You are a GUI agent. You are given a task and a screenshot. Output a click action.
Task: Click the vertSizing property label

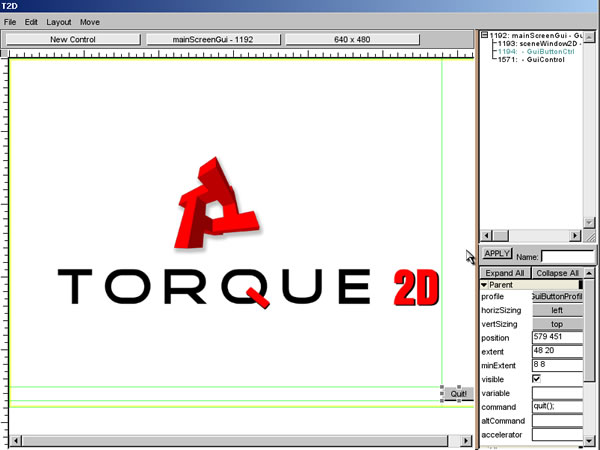click(499, 324)
